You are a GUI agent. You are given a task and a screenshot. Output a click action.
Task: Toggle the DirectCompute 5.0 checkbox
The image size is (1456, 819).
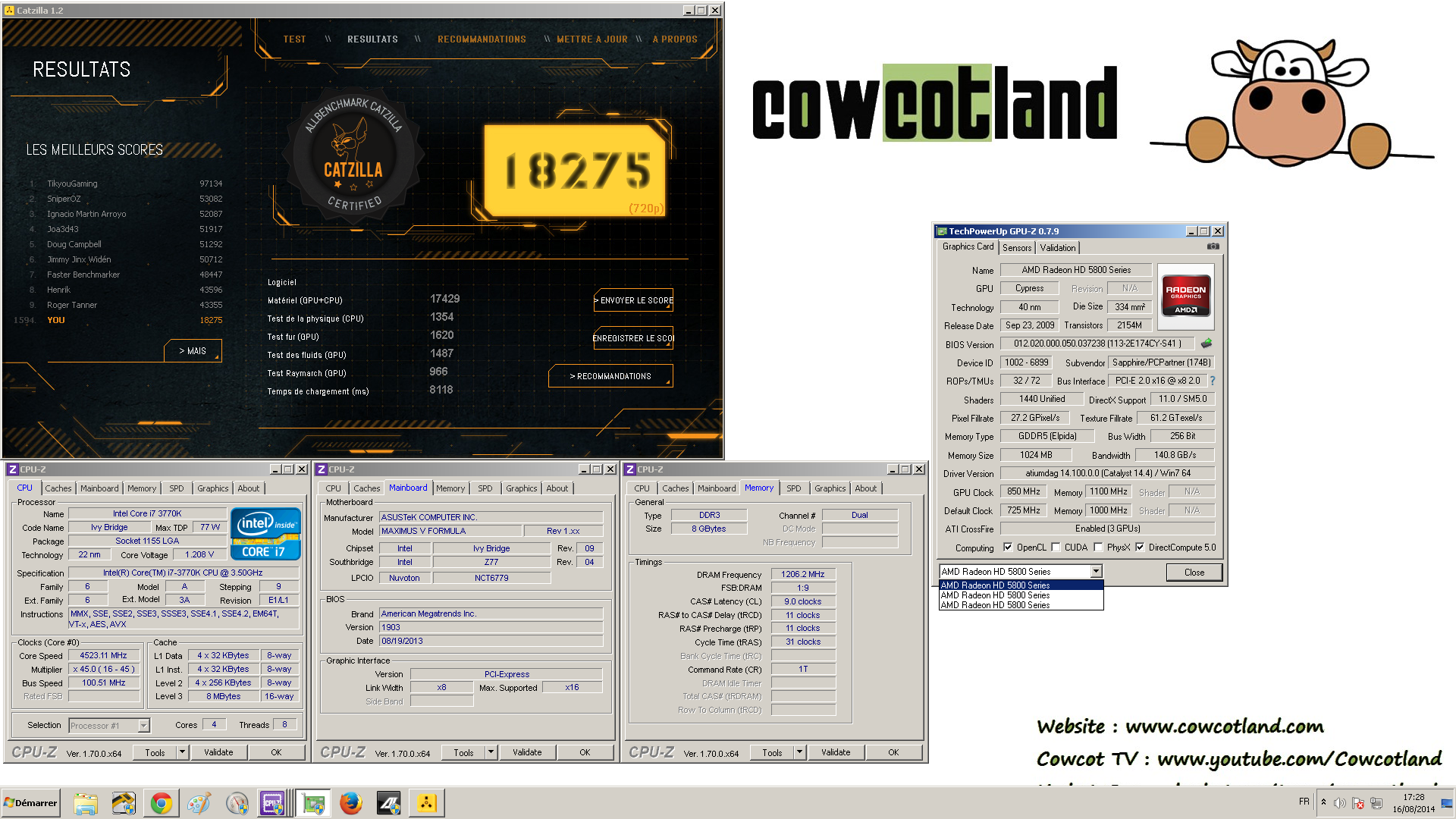click(x=1140, y=547)
